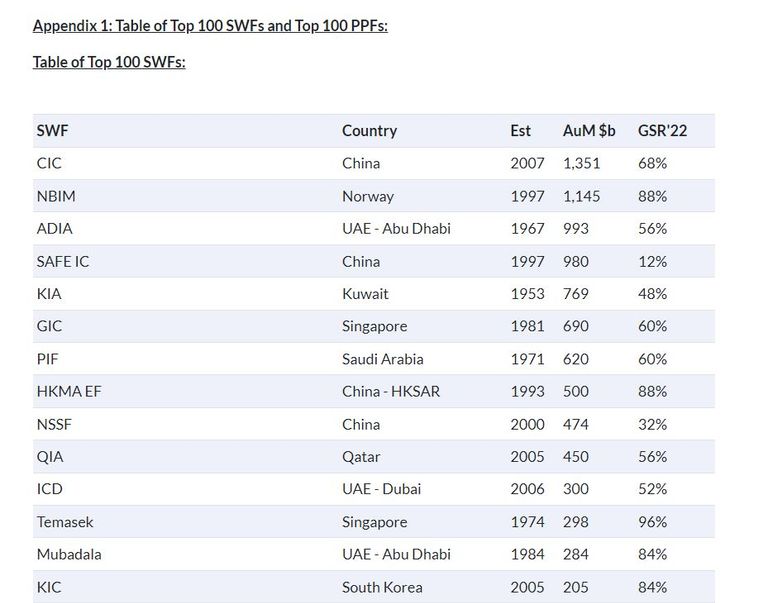Select the NSSF 474 AuM value
This screenshot has height=603, width=768.
click(x=576, y=424)
